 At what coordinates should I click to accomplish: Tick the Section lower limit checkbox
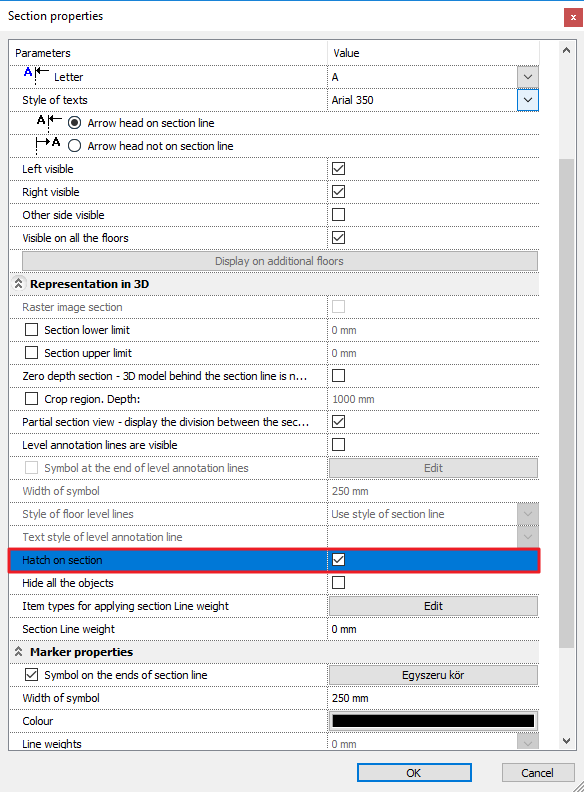31,330
